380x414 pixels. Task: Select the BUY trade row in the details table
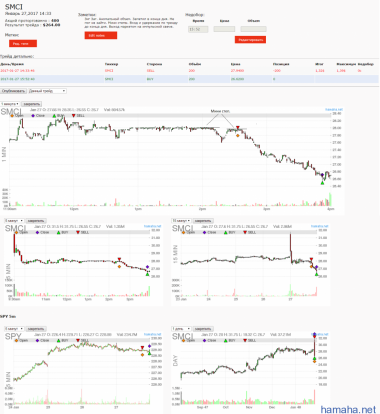click(x=189, y=79)
